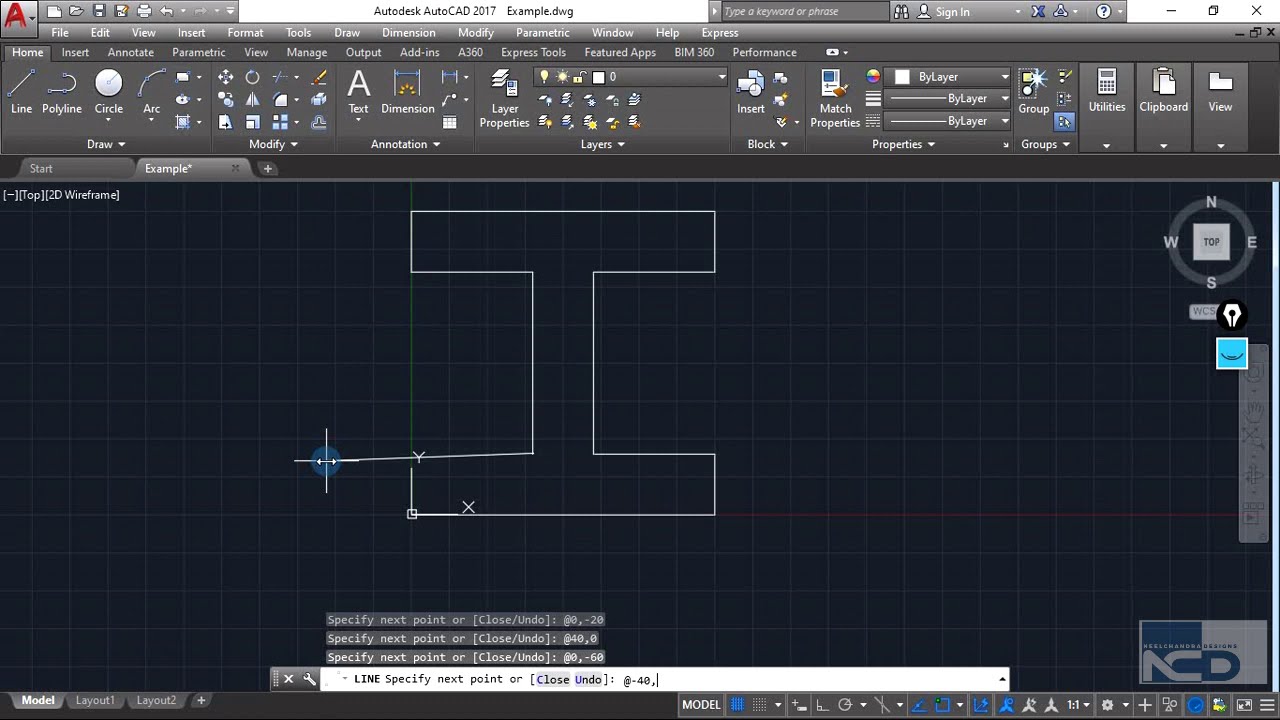Toggle object snap tracking in status bar

919,705
